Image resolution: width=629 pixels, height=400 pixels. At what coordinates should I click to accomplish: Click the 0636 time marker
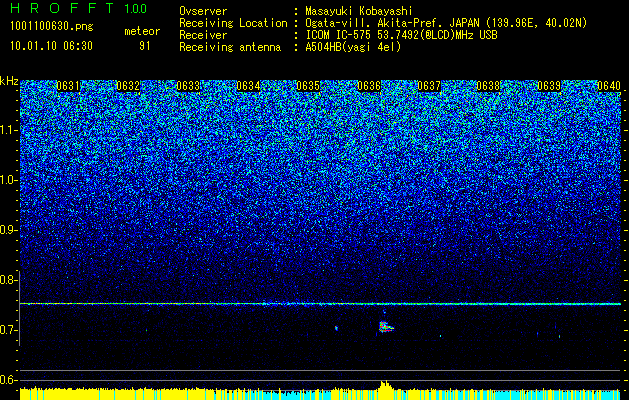click(369, 86)
